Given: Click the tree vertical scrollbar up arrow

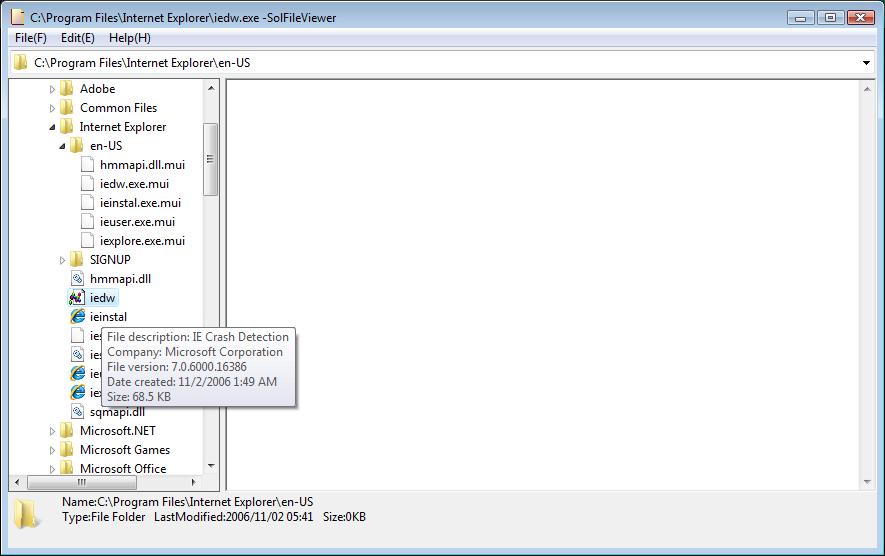Looking at the screenshot, I should [211, 88].
